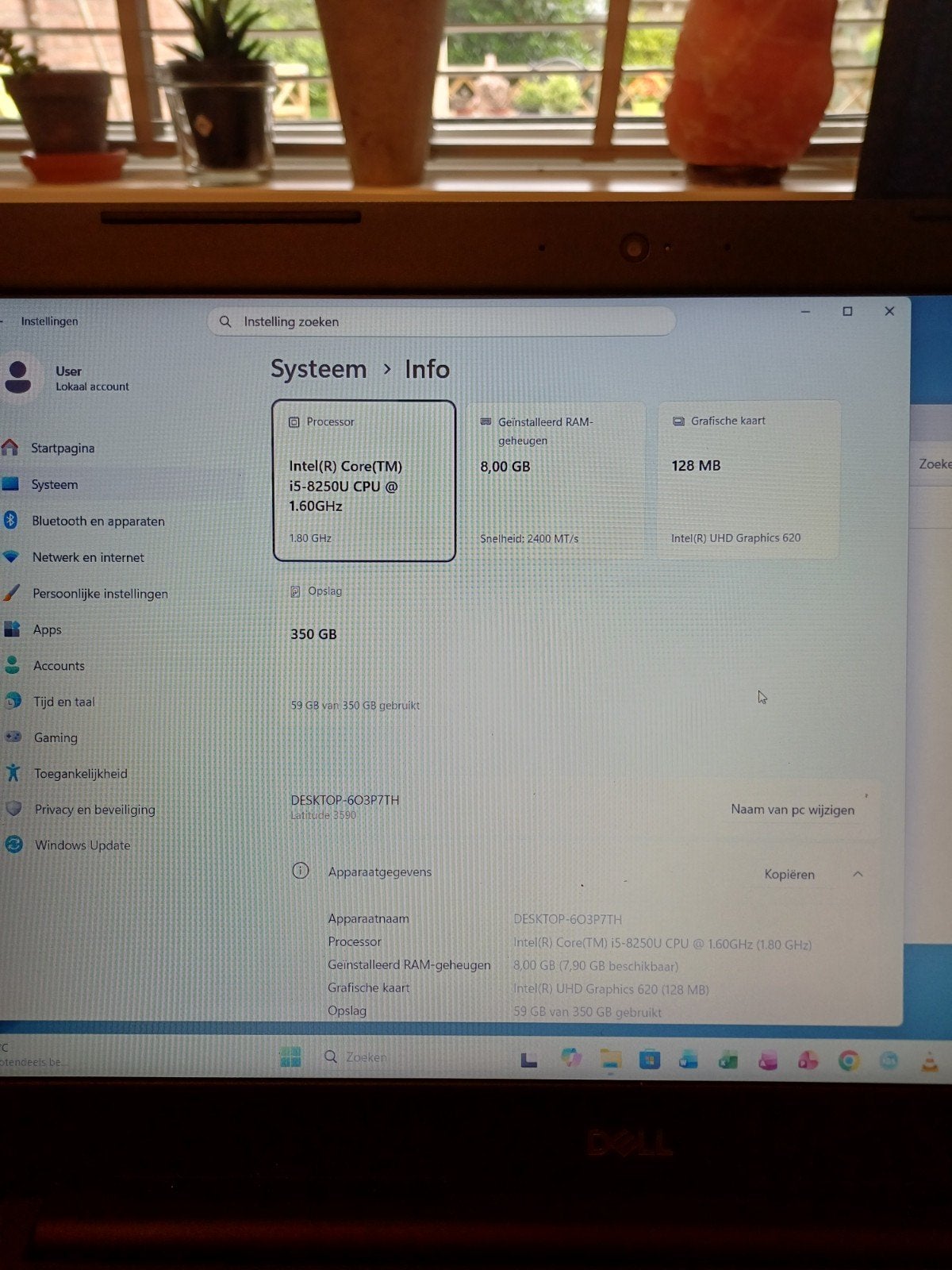Click the Latitude 3590 model text

coord(323,815)
